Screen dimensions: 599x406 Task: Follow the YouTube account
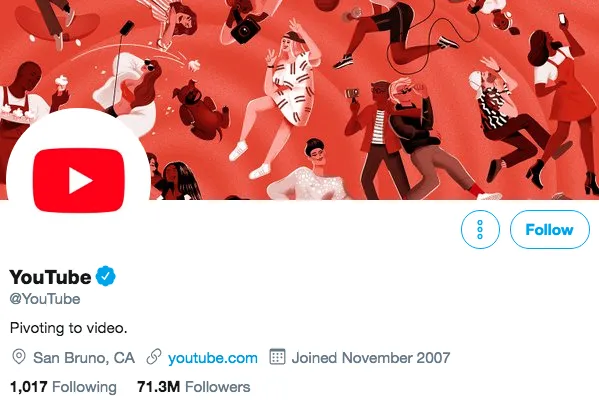550,230
